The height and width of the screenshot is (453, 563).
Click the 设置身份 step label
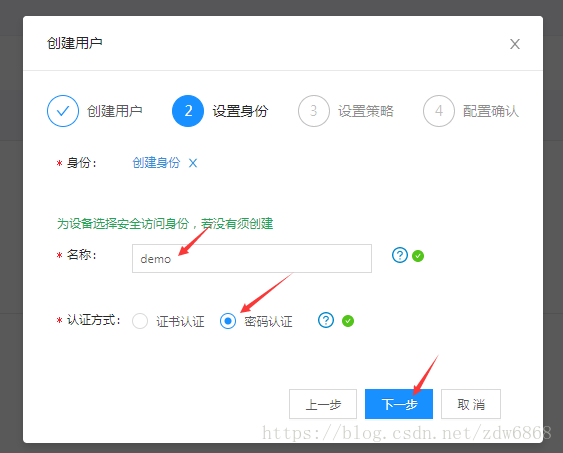(x=240, y=111)
